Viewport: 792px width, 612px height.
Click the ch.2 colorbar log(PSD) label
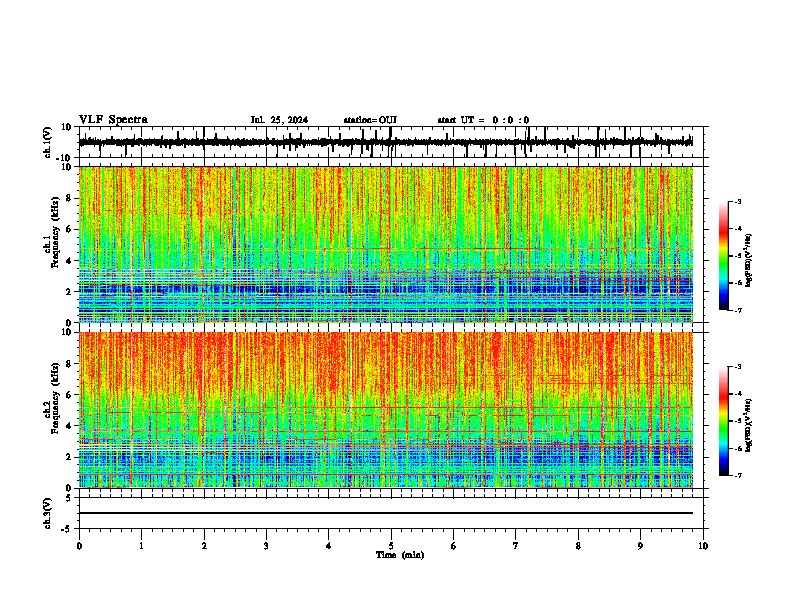coord(749,425)
